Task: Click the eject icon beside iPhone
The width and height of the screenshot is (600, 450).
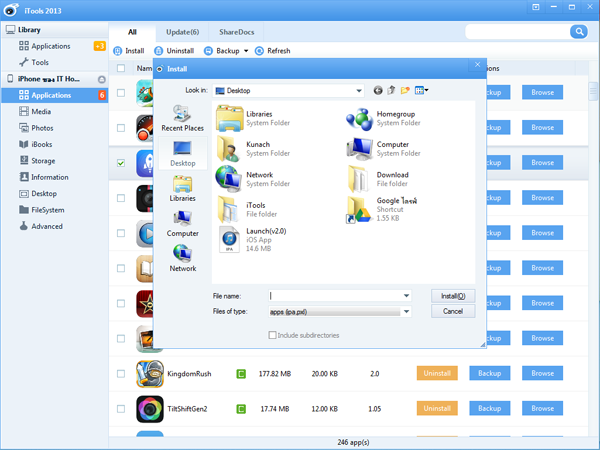Action: [x=101, y=79]
